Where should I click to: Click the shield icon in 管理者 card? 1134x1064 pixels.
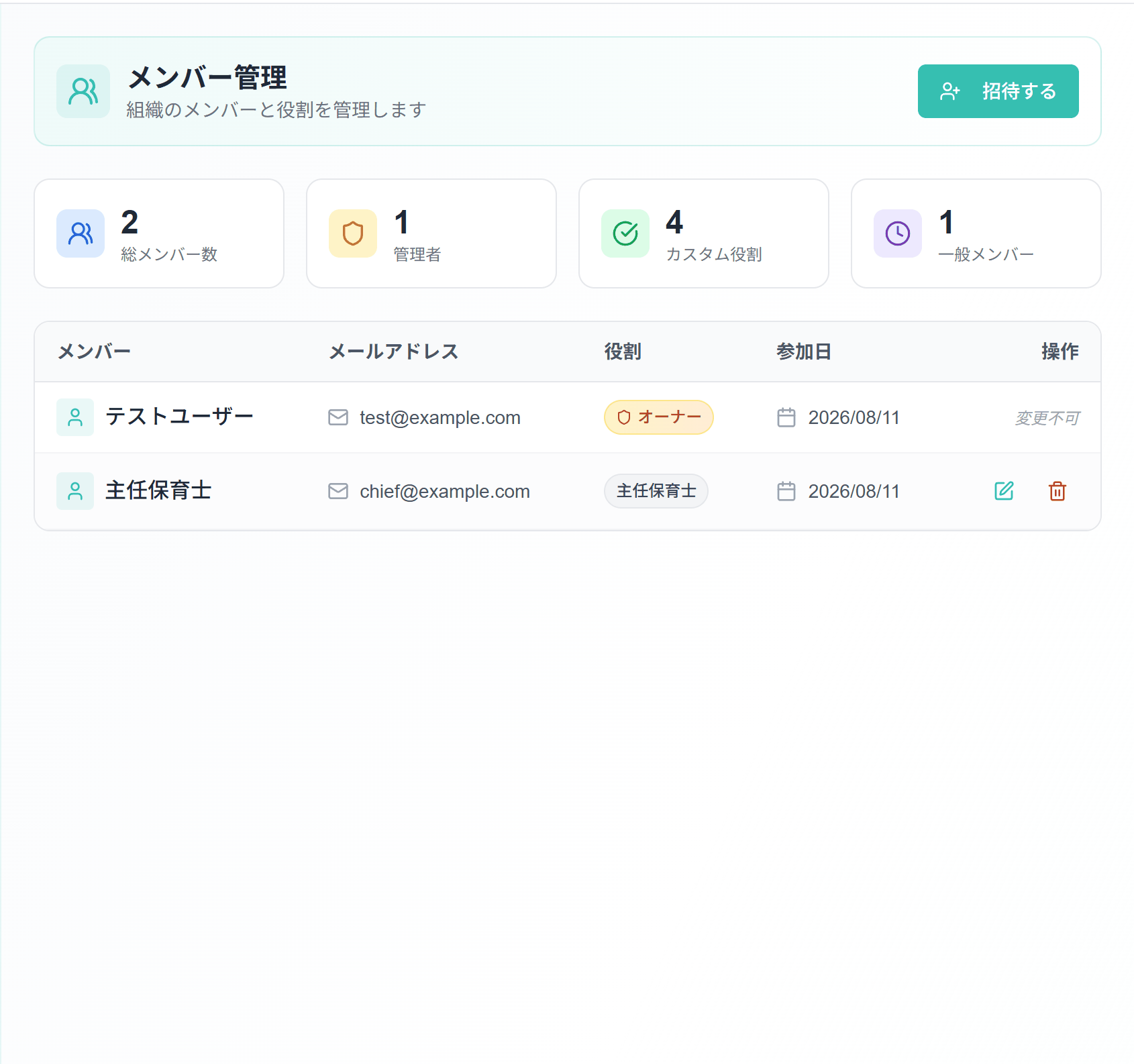353,233
